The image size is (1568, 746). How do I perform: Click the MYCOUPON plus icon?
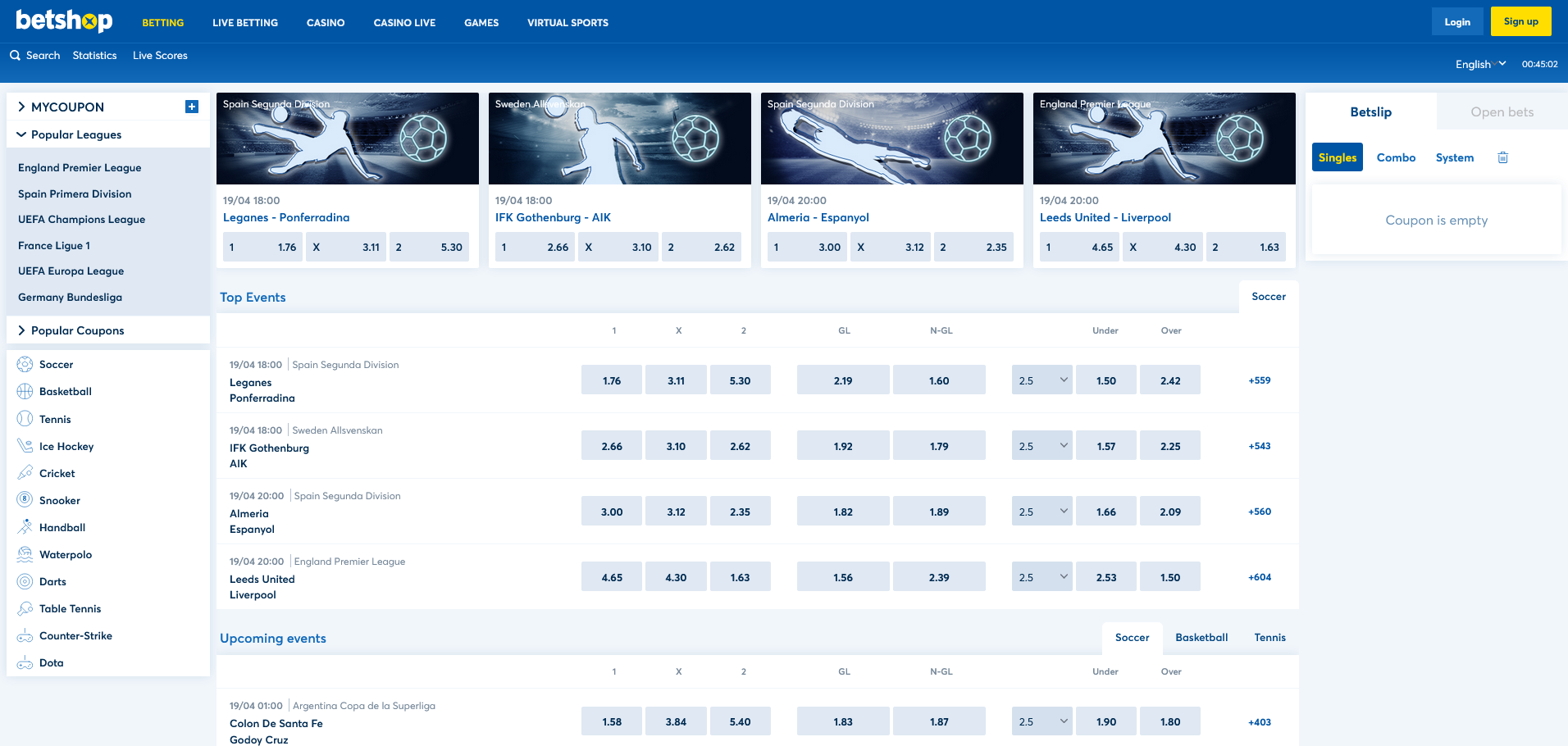(x=192, y=107)
